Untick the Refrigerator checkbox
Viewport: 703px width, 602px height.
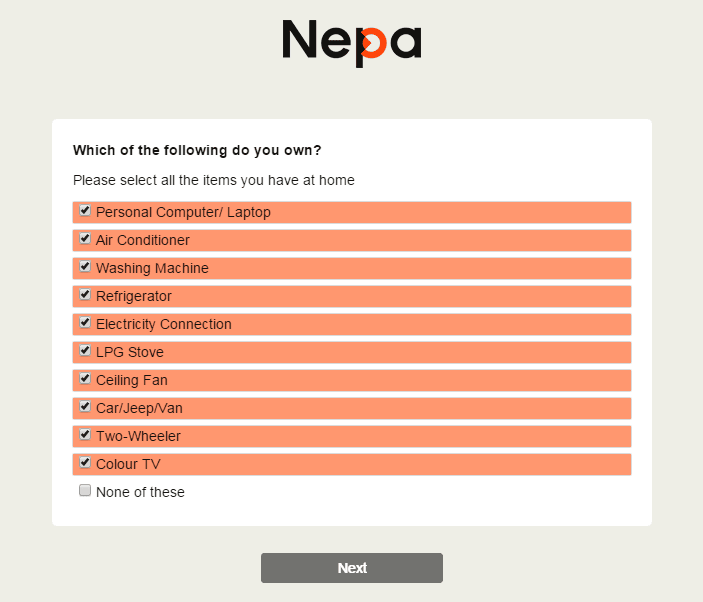click(85, 295)
